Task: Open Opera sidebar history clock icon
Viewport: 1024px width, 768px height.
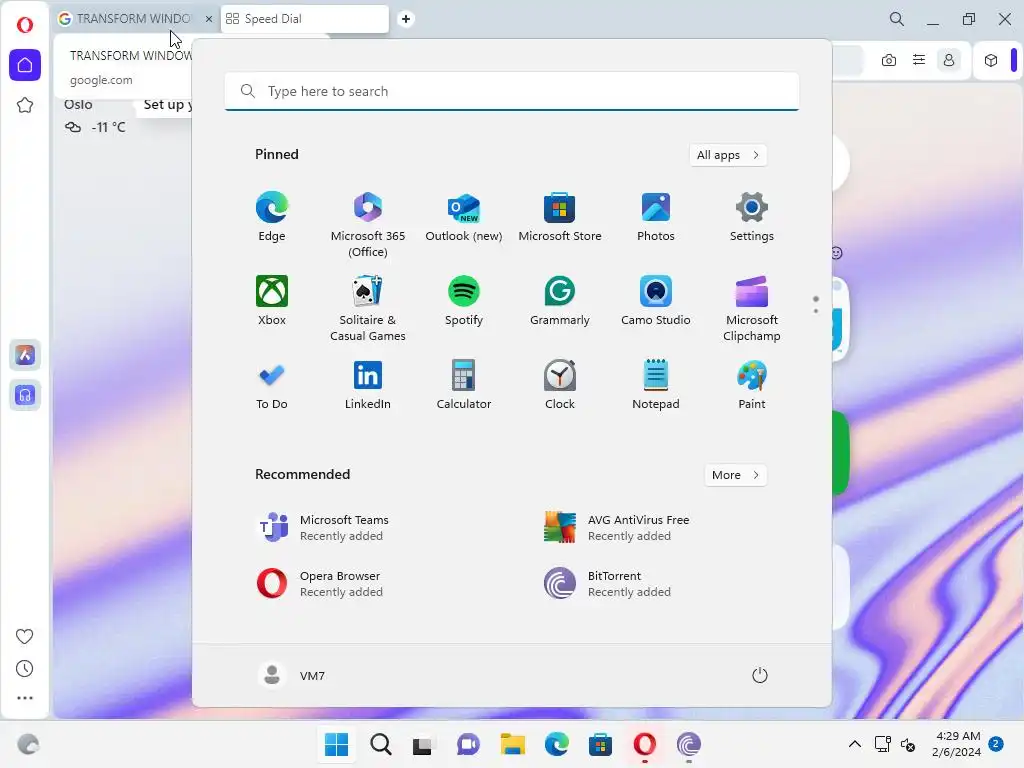Action: click(25, 668)
